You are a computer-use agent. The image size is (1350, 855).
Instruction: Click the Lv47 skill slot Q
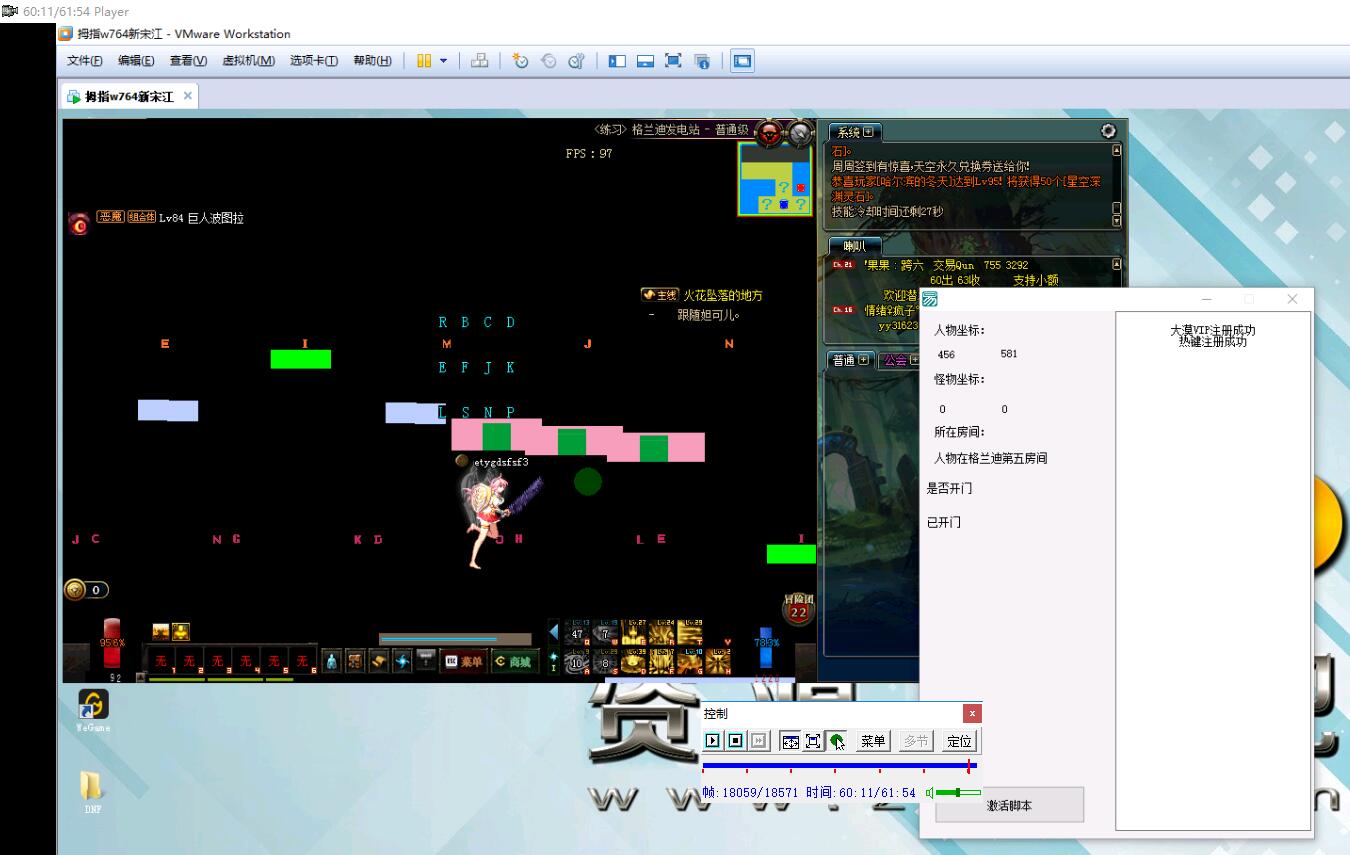pyautogui.click(x=577, y=632)
